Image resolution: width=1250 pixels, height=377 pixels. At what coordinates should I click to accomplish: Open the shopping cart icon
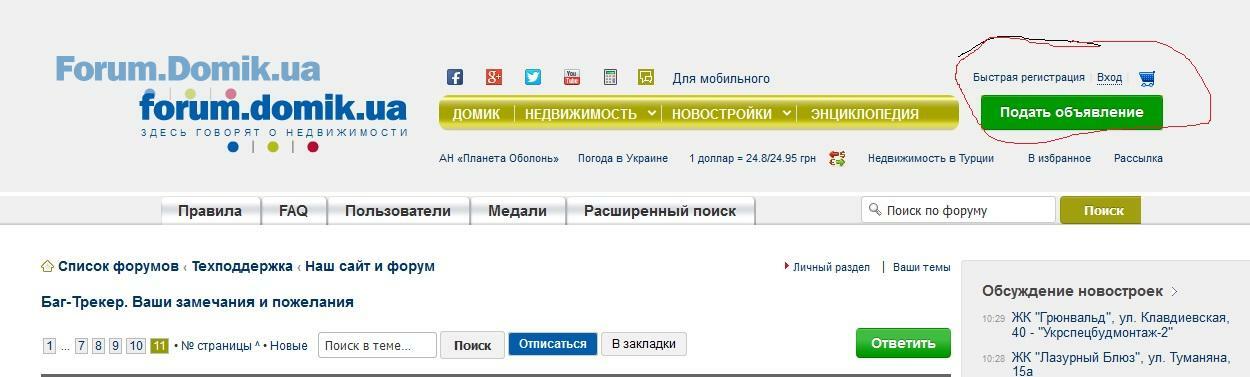(x=1147, y=78)
